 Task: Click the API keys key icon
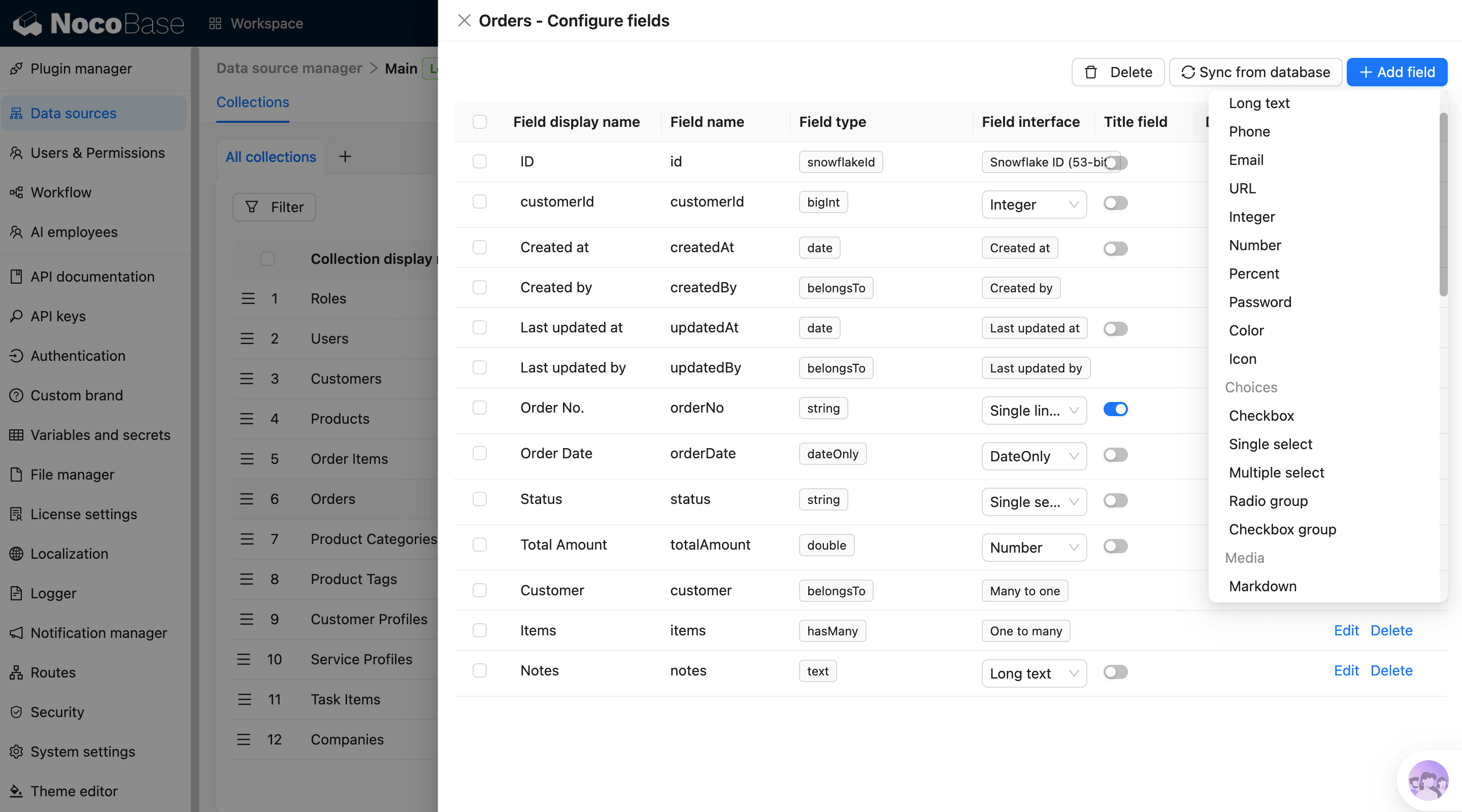coord(16,316)
